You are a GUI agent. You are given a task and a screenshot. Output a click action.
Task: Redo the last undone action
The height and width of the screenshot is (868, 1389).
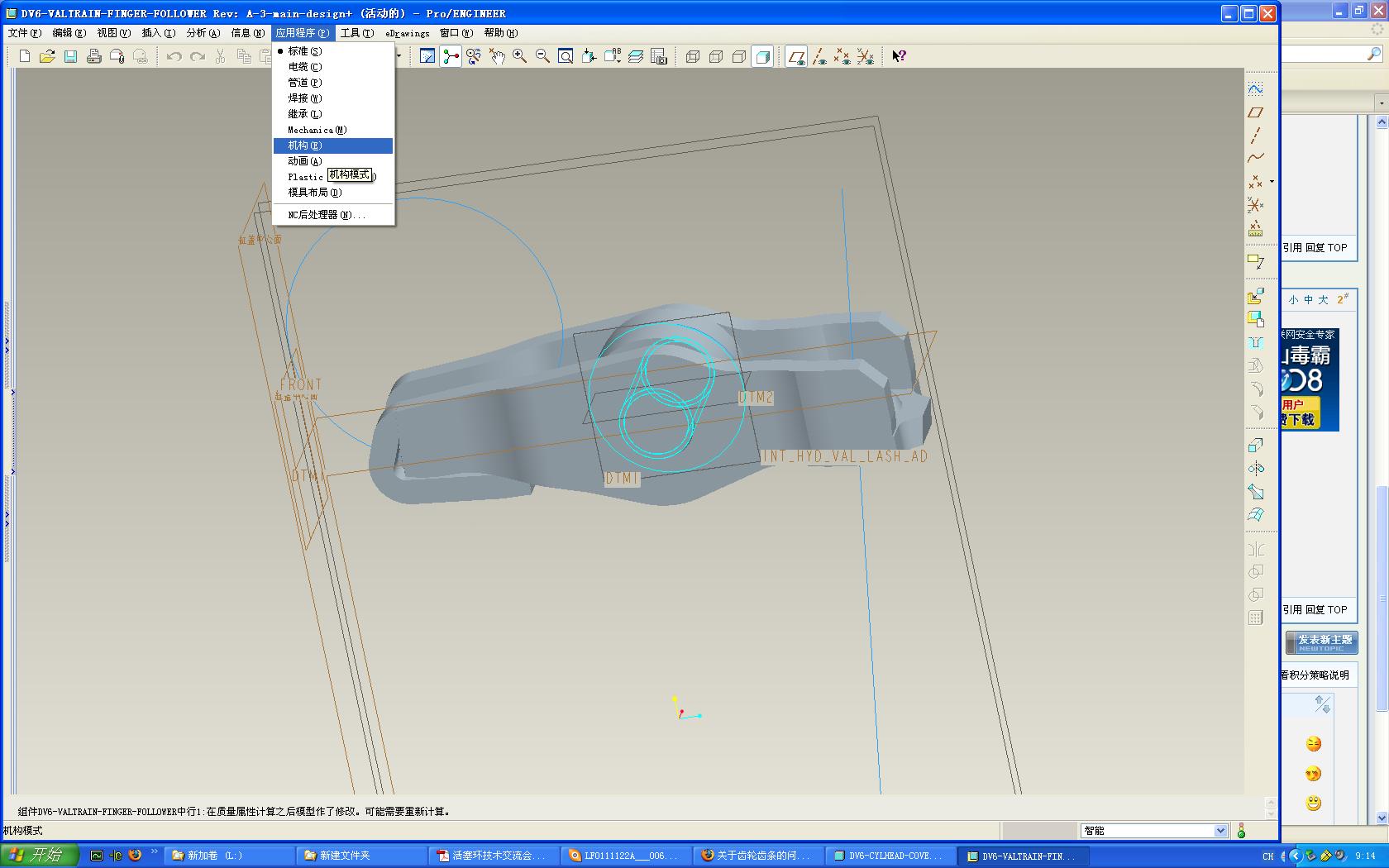pyautogui.click(x=197, y=56)
